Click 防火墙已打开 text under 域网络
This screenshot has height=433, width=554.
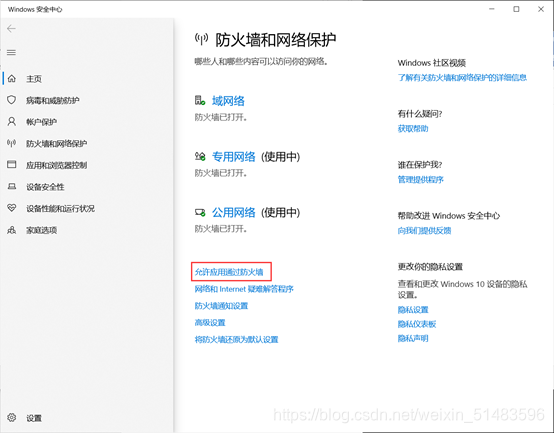[x=221, y=117]
